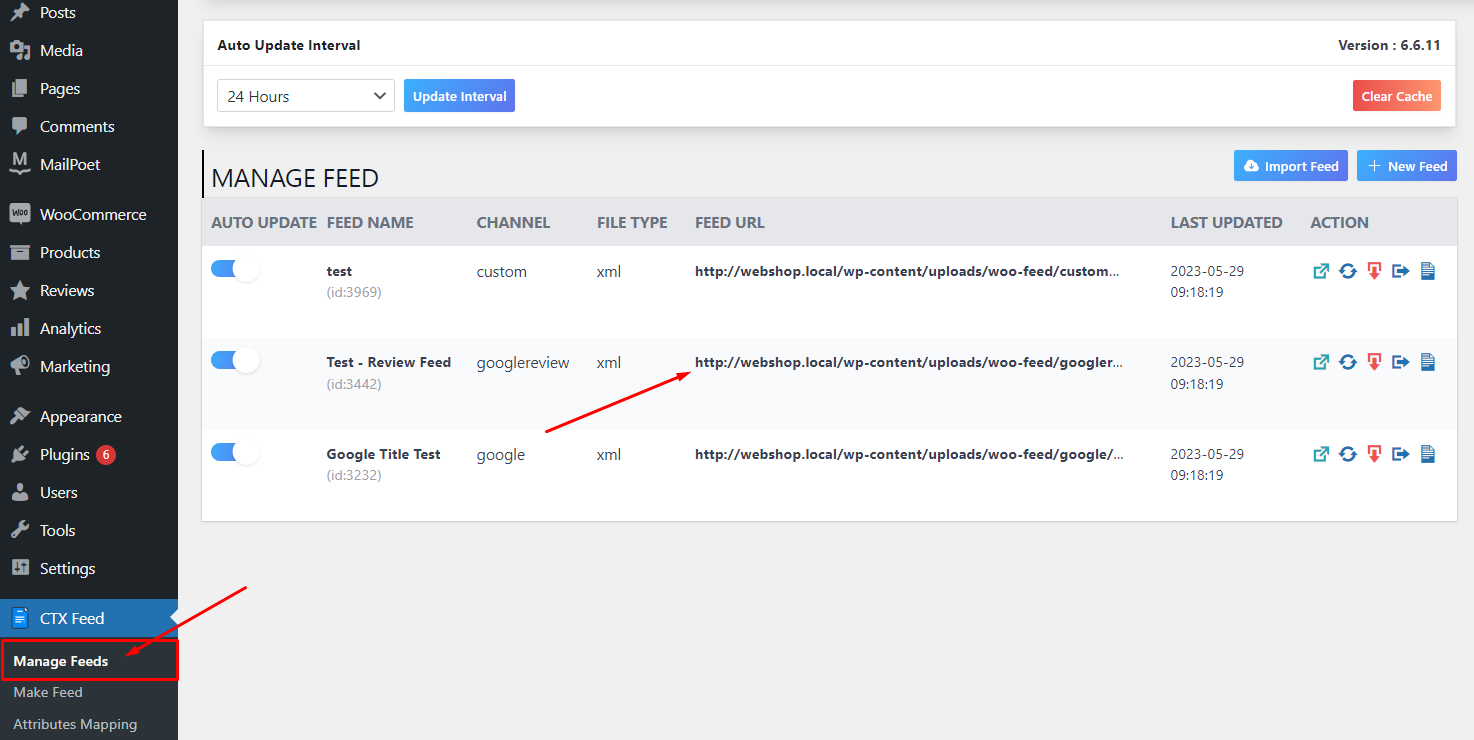Open the 24 Hours interval dropdown
Screen dimensions: 1474x740
click(x=305, y=95)
